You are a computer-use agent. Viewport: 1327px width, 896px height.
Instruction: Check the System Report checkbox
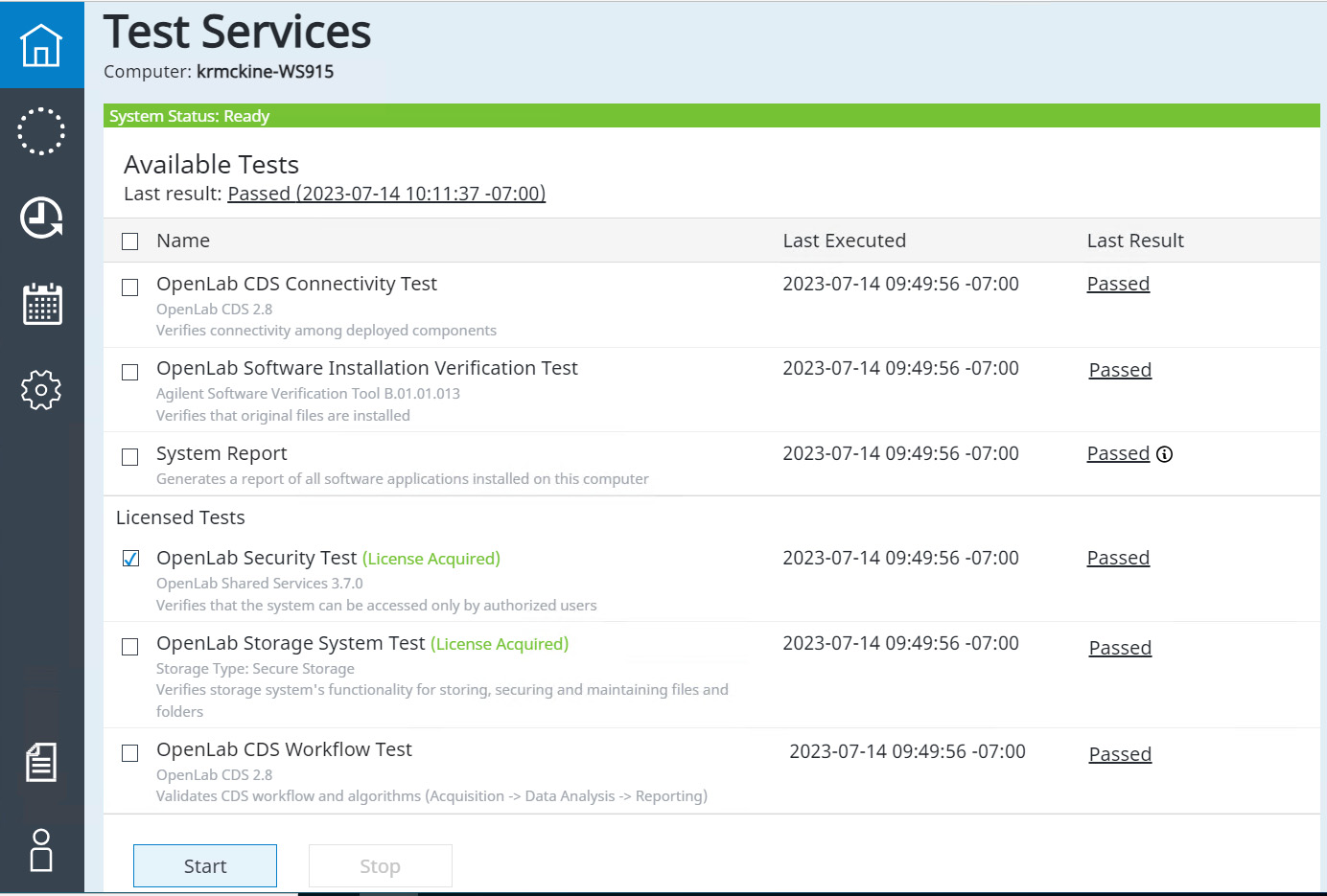pos(130,457)
